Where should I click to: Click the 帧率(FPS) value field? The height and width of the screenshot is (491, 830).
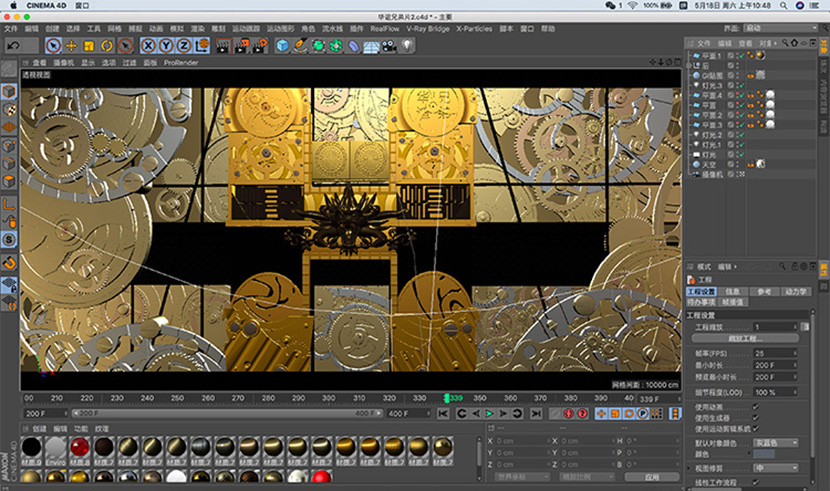775,353
